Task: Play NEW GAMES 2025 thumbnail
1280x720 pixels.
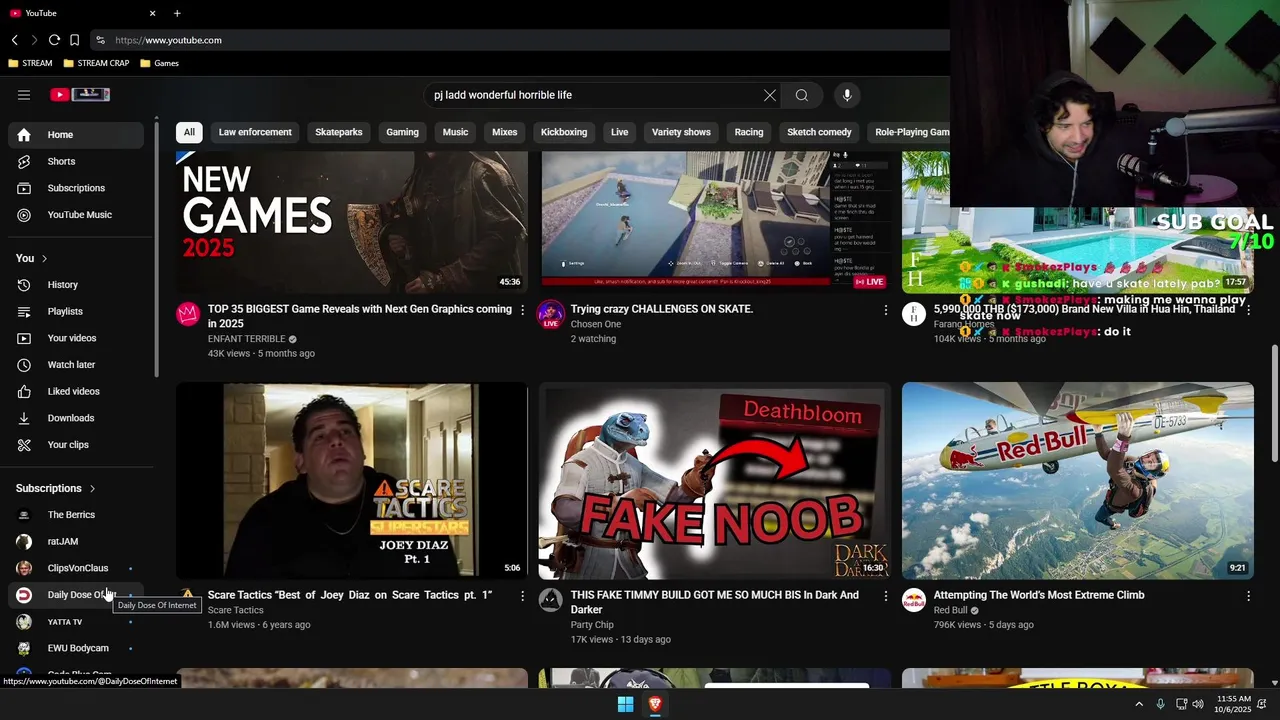Action: click(352, 222)
